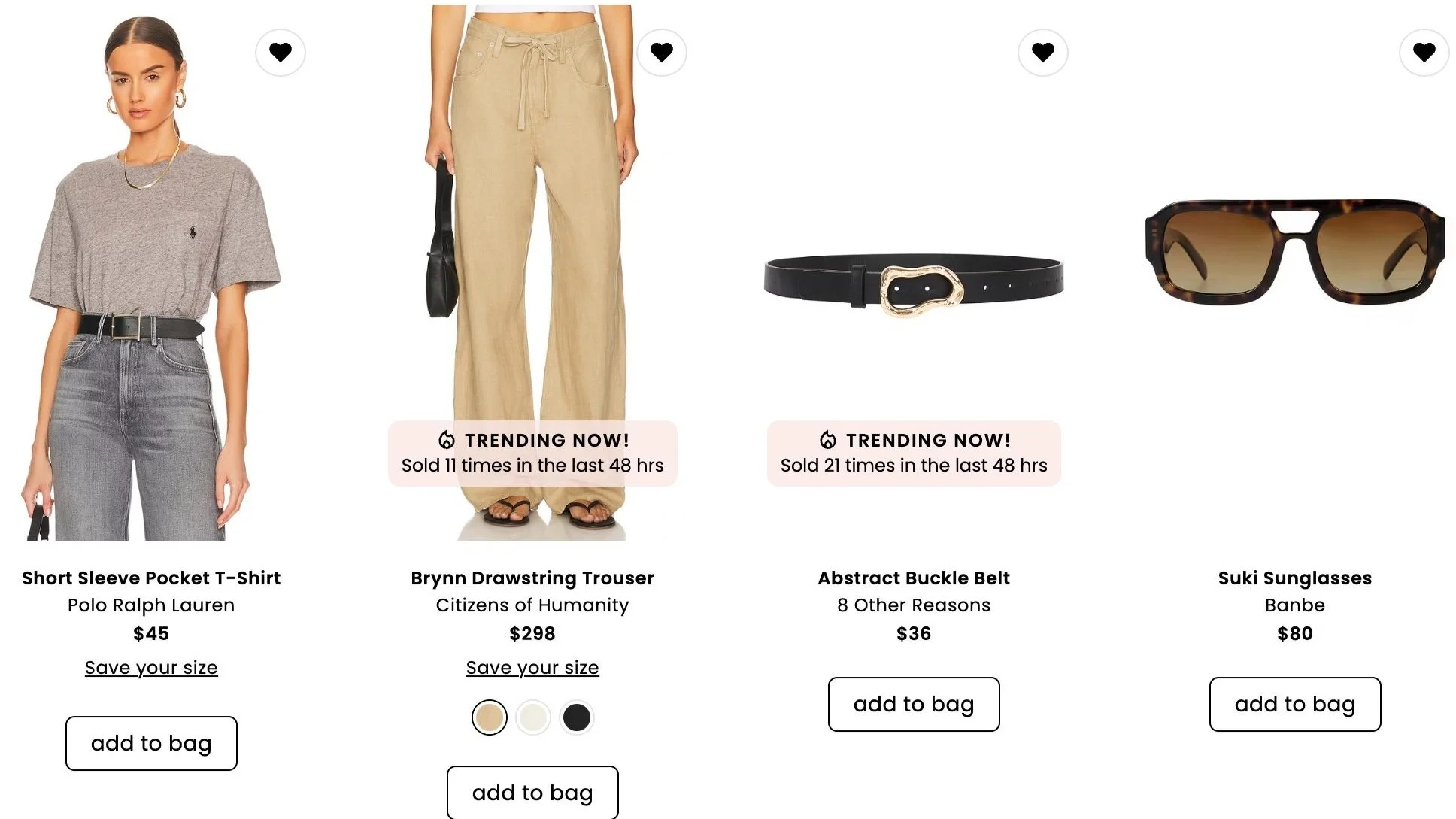The image size is (1456, 819).
Task: Unfavorite Suki Sunglasses with heart icon
Action: point(1424,52)
